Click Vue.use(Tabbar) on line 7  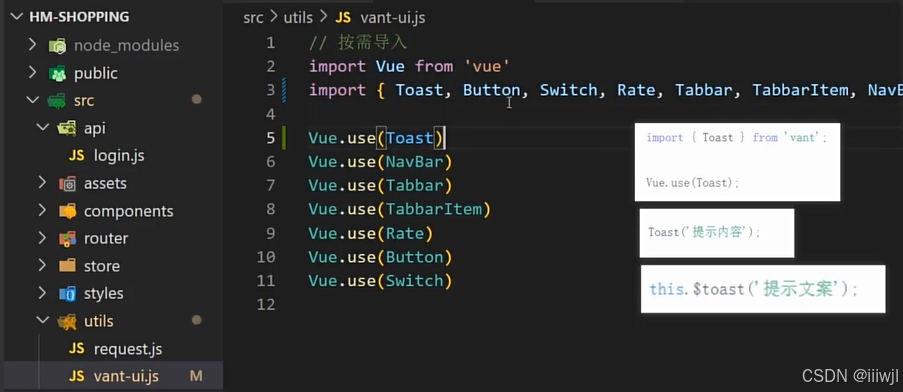tap(381, 186)
